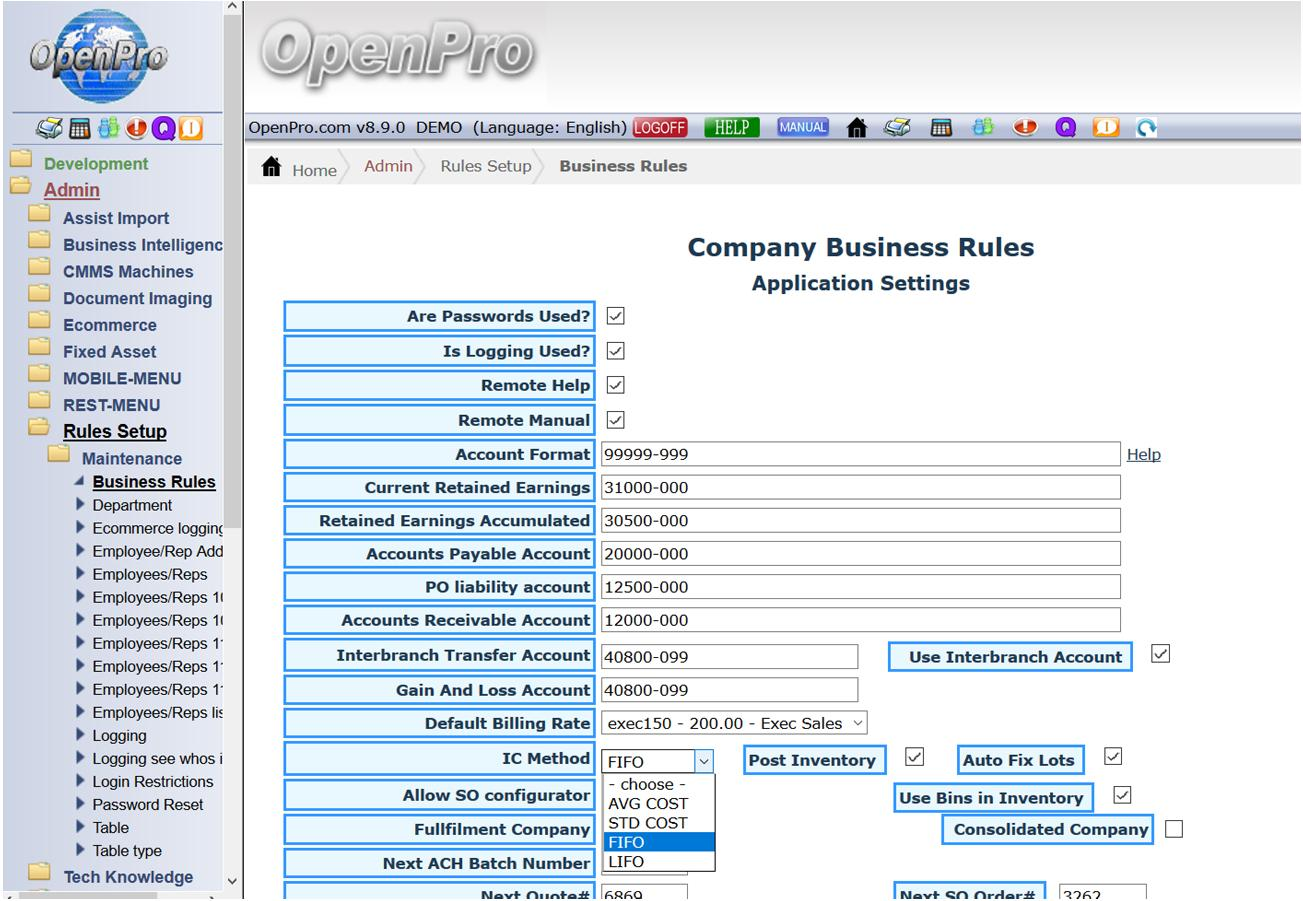Click the blue refresh arrow icon

1146,128
